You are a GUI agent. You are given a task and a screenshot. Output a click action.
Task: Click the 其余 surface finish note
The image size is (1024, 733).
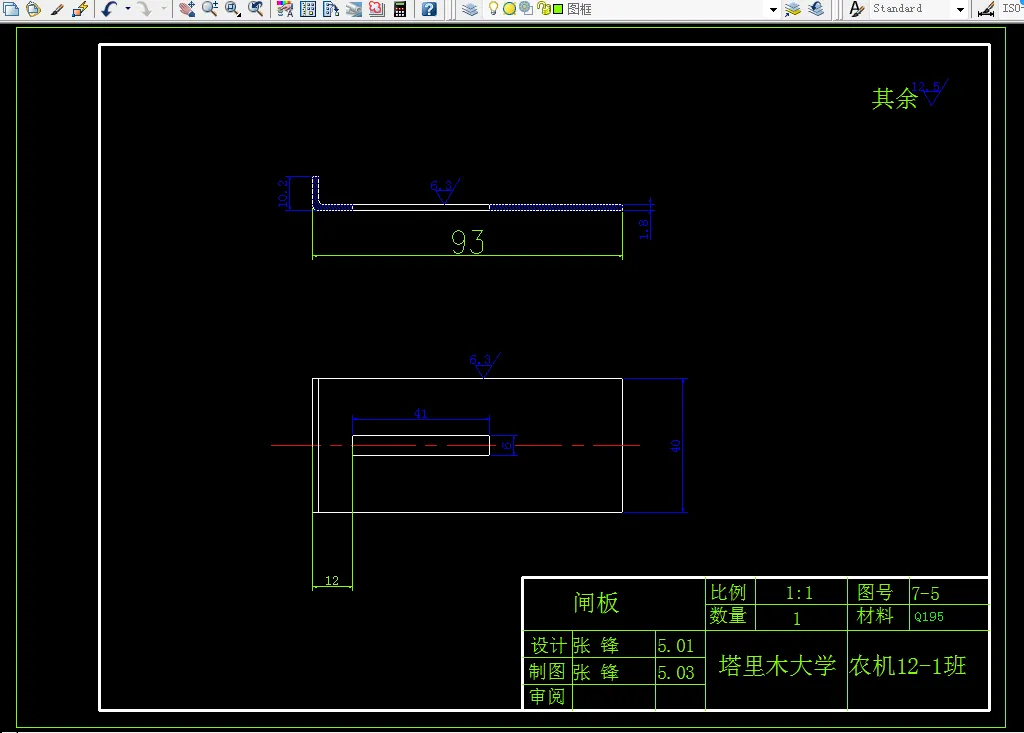click(895, 99)
